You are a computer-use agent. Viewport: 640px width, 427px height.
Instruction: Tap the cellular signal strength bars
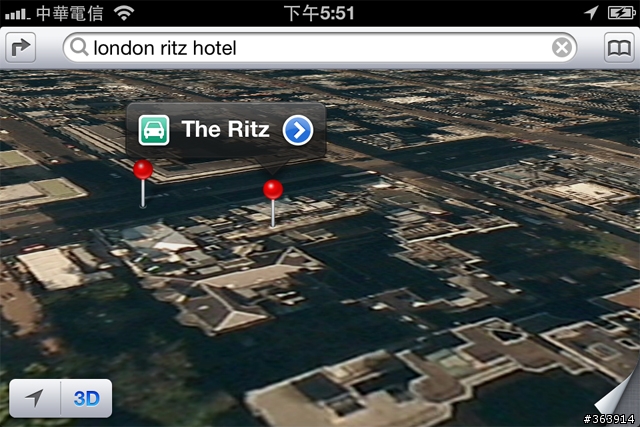point(18,15)
